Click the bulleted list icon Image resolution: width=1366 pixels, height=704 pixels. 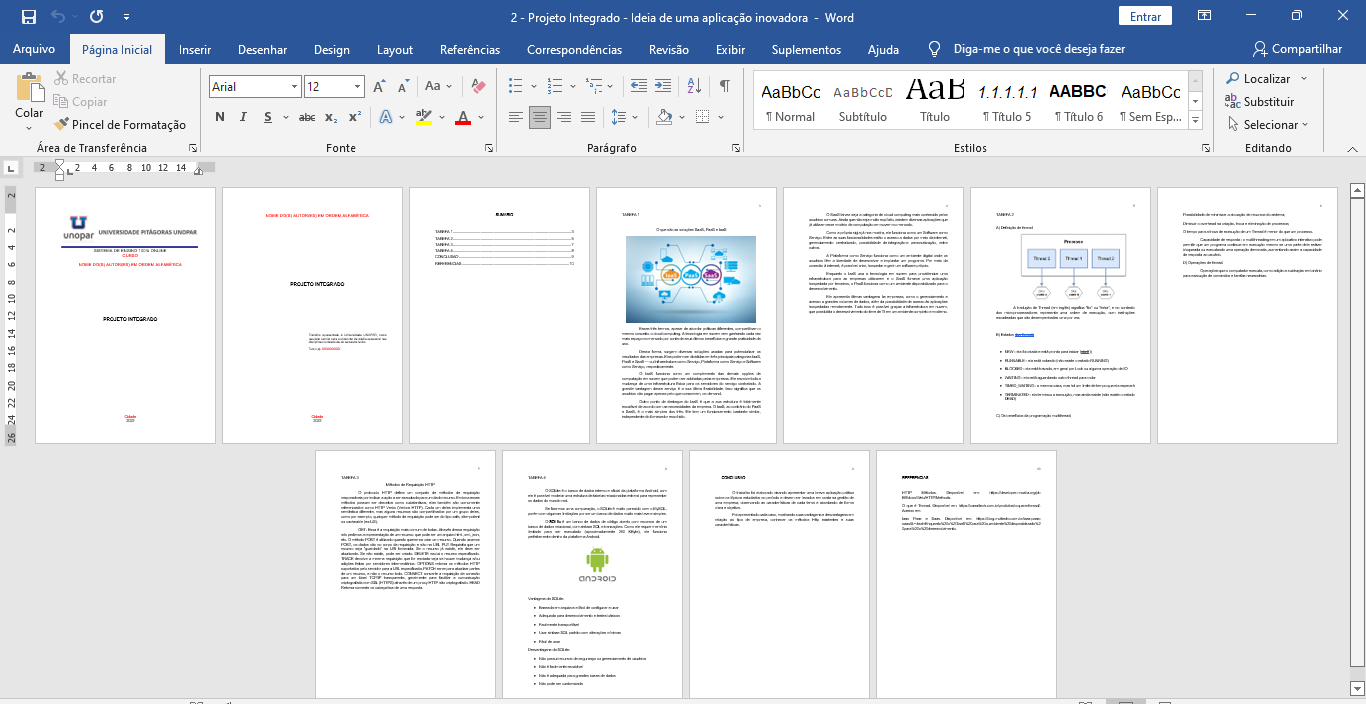pyautogui.click(x=516, y=86)
